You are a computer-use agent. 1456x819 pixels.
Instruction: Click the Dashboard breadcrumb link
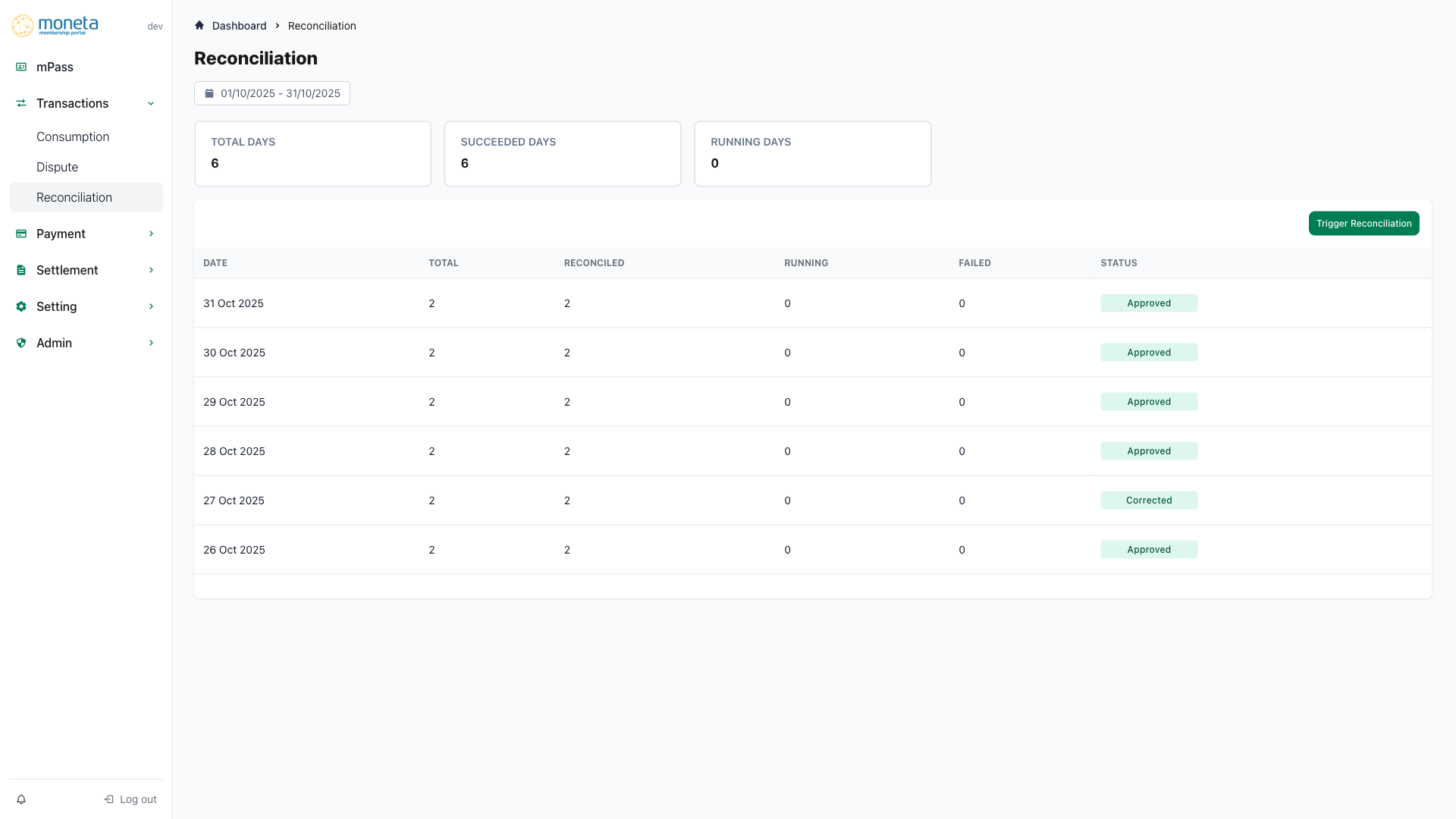[240, 25]
